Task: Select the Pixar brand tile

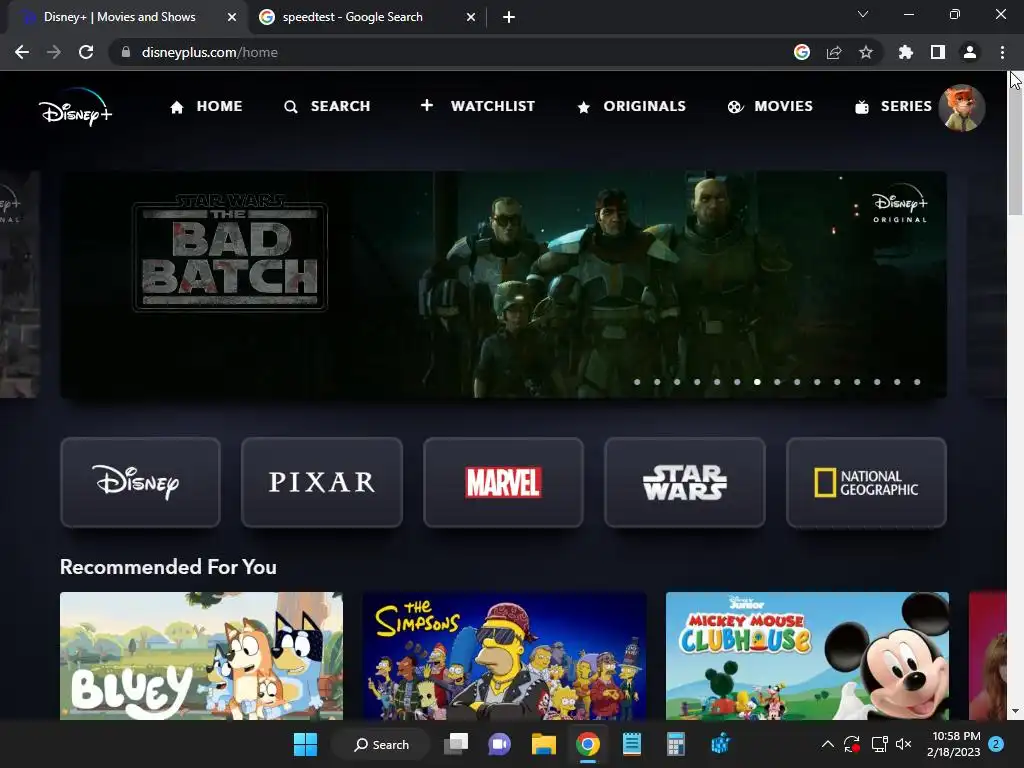Action: [322, 483]
